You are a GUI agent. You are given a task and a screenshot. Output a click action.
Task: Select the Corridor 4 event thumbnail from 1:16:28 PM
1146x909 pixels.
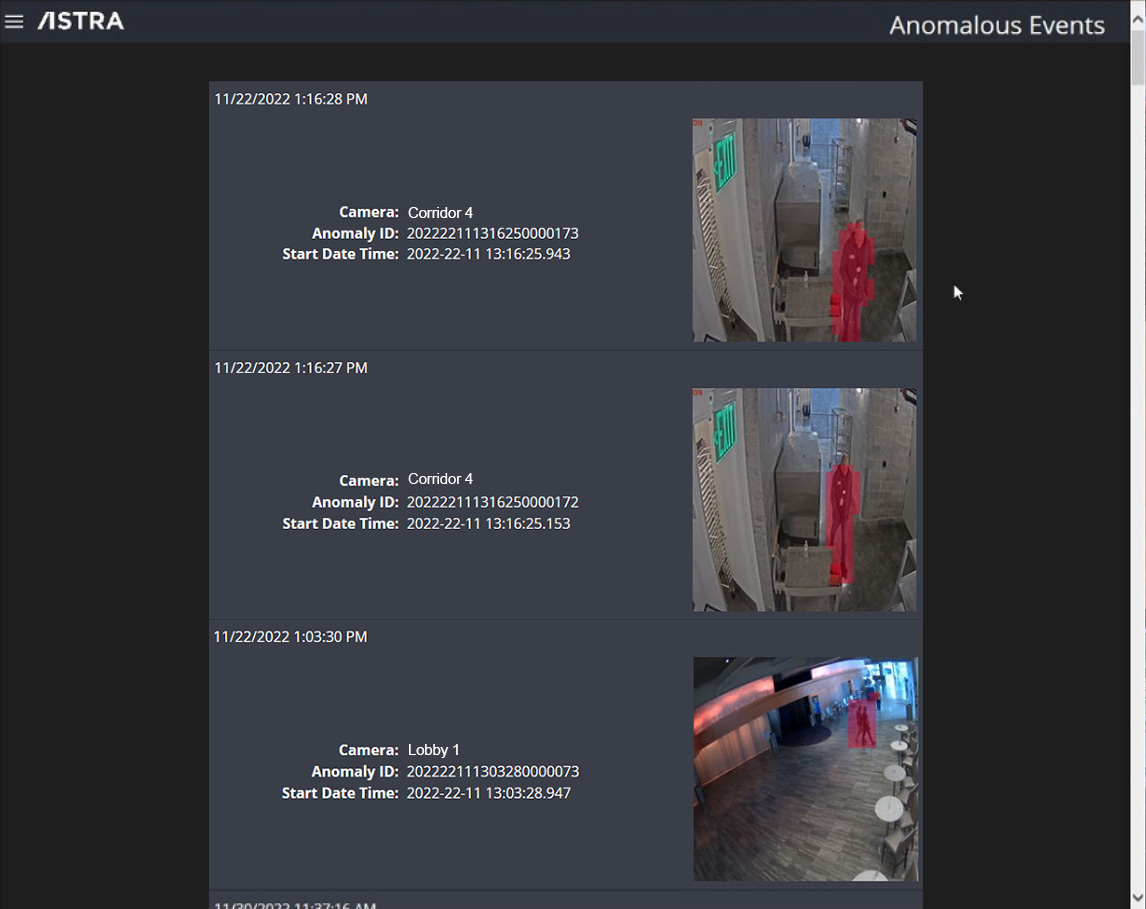tap(804, 230)
